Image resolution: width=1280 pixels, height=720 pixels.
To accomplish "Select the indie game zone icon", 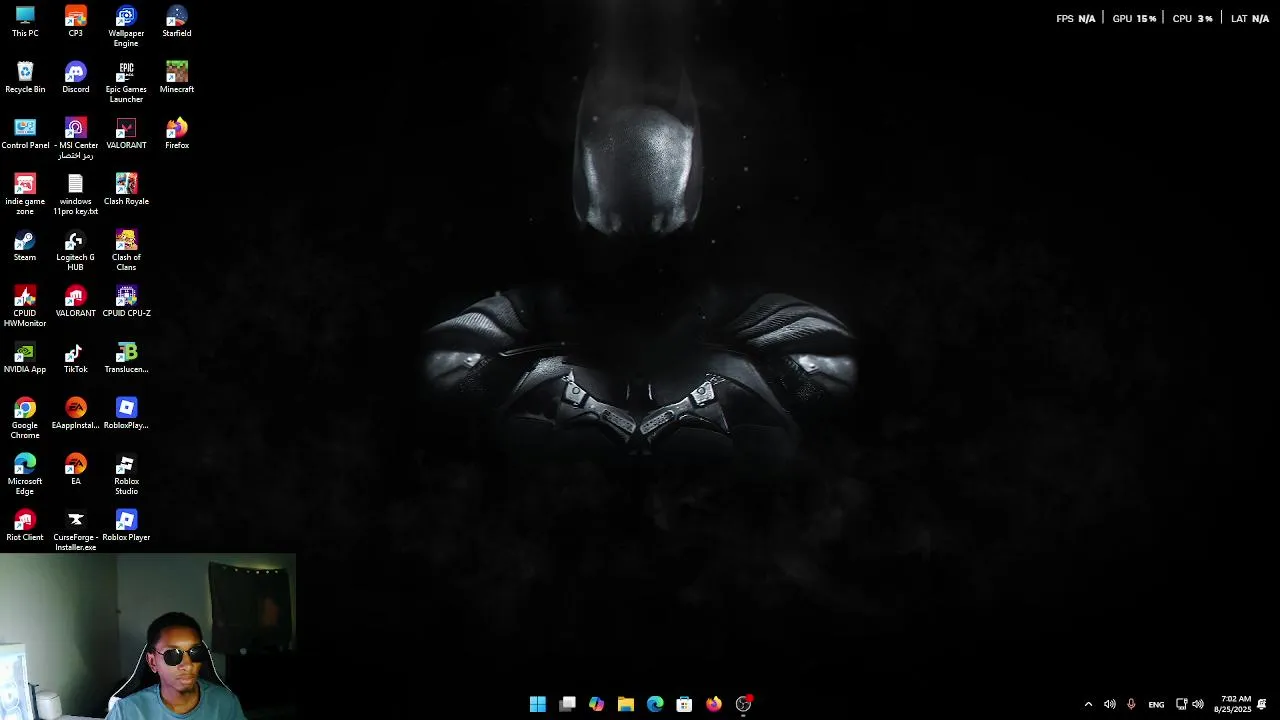I will pyautogui.click(x=25, y=194).
